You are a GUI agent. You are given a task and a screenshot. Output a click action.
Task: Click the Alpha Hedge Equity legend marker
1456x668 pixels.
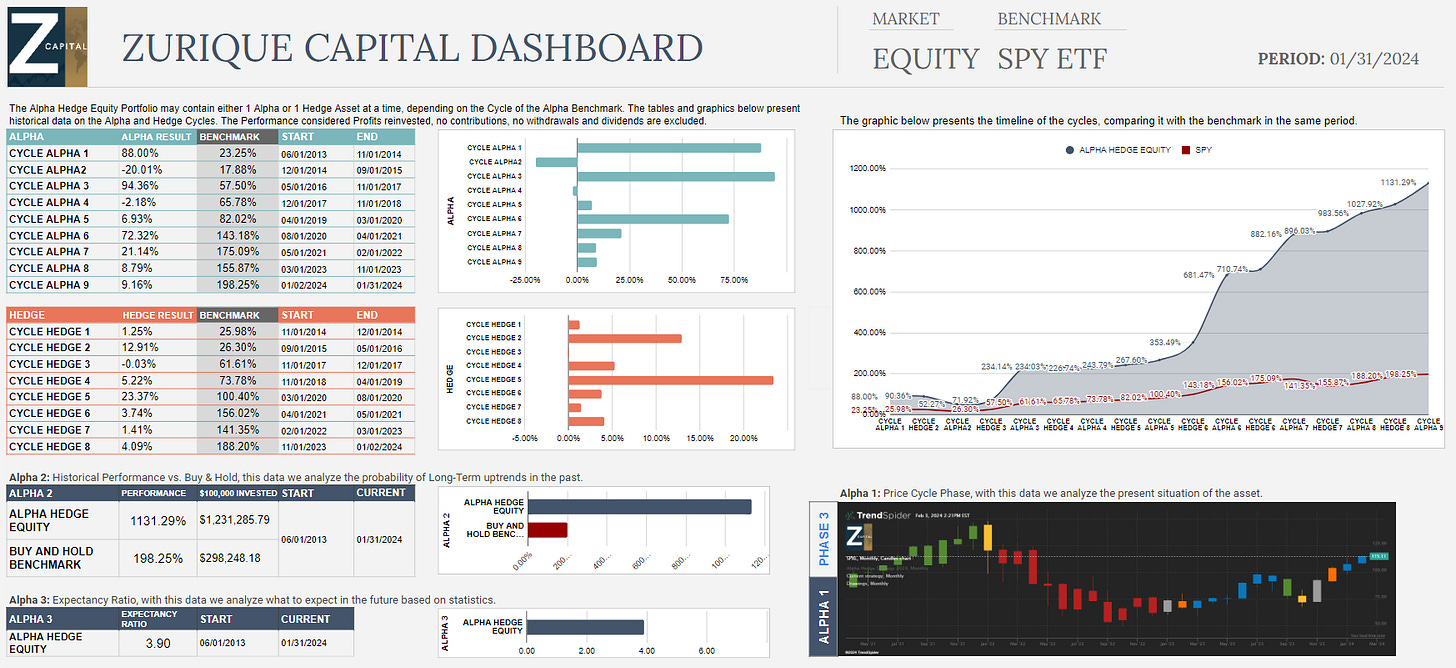point(1070,149)
